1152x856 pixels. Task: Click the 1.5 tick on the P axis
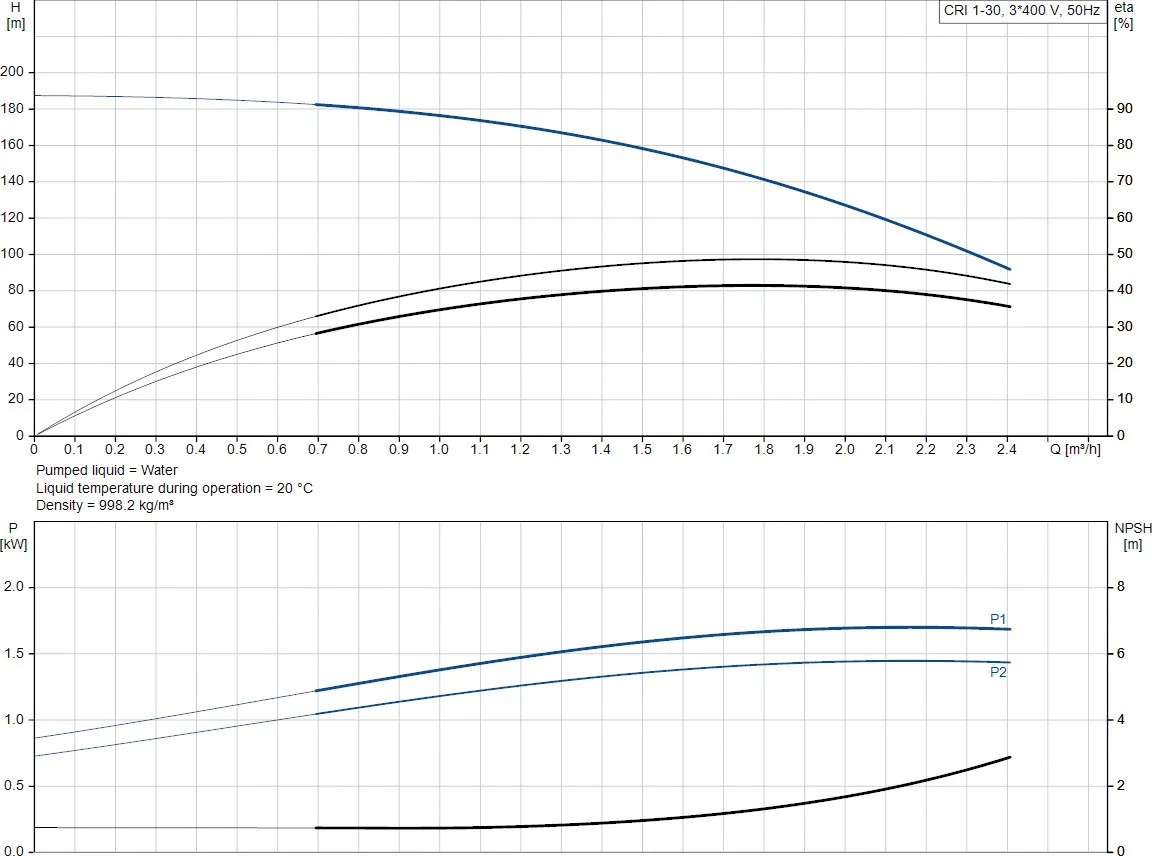(x=14, y=653)
